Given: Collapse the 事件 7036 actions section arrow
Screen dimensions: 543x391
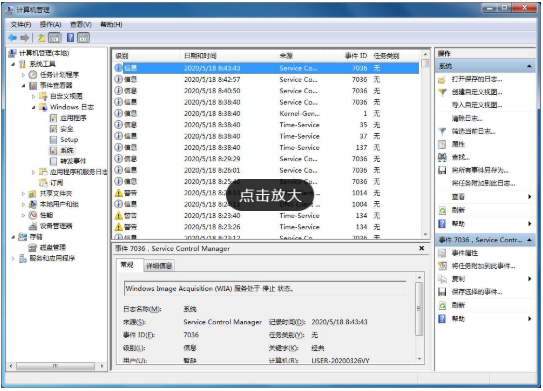Looking at the screenshot, I should [529, 240].
